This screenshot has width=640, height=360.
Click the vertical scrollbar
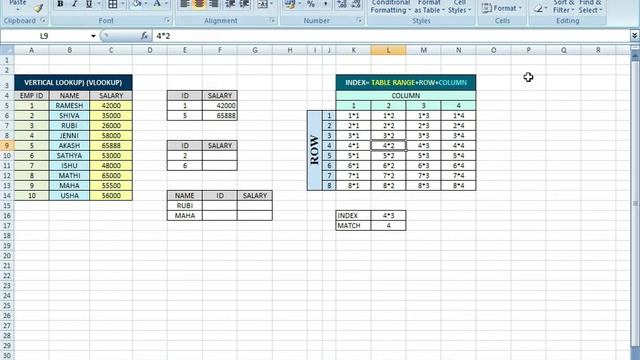[635, 204]
